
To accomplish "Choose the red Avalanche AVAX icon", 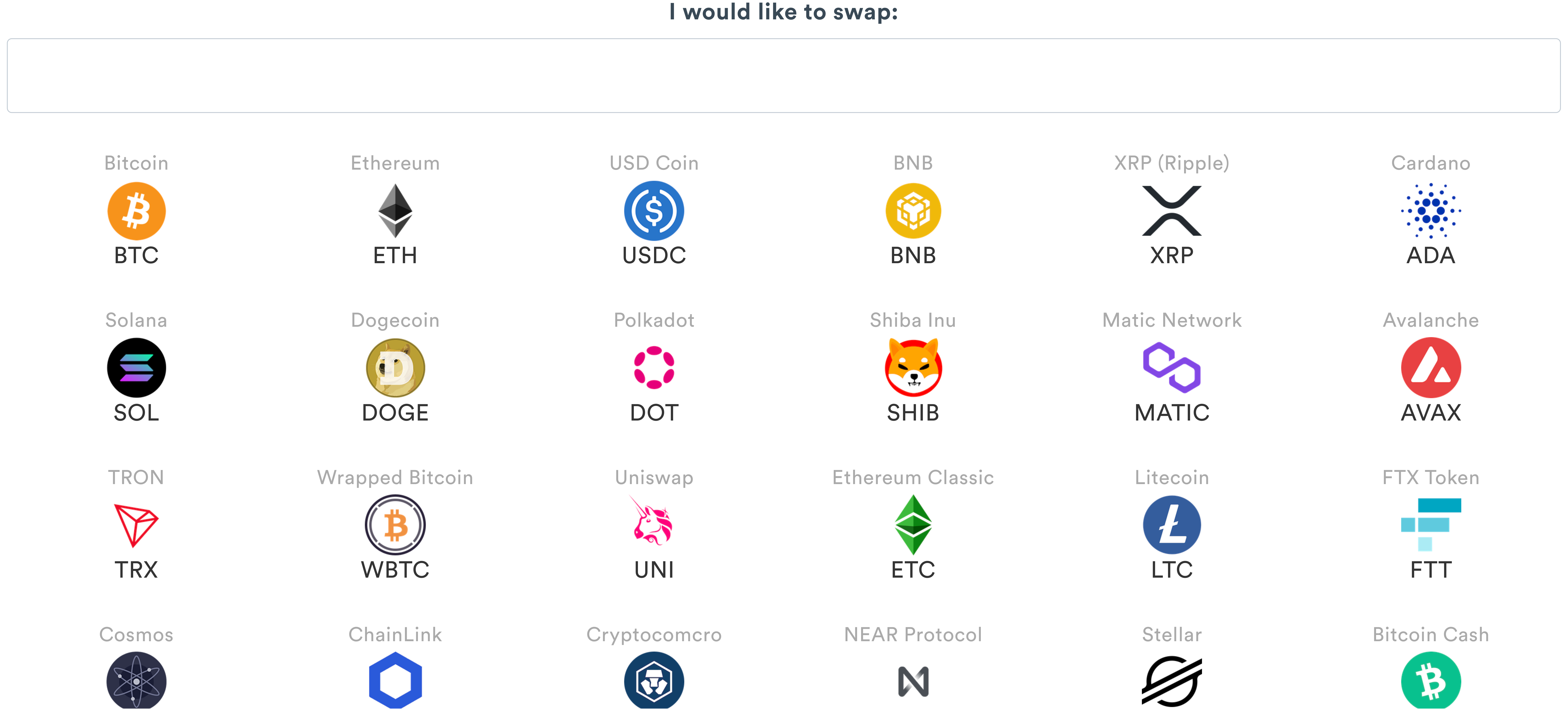I will 1430,368.
